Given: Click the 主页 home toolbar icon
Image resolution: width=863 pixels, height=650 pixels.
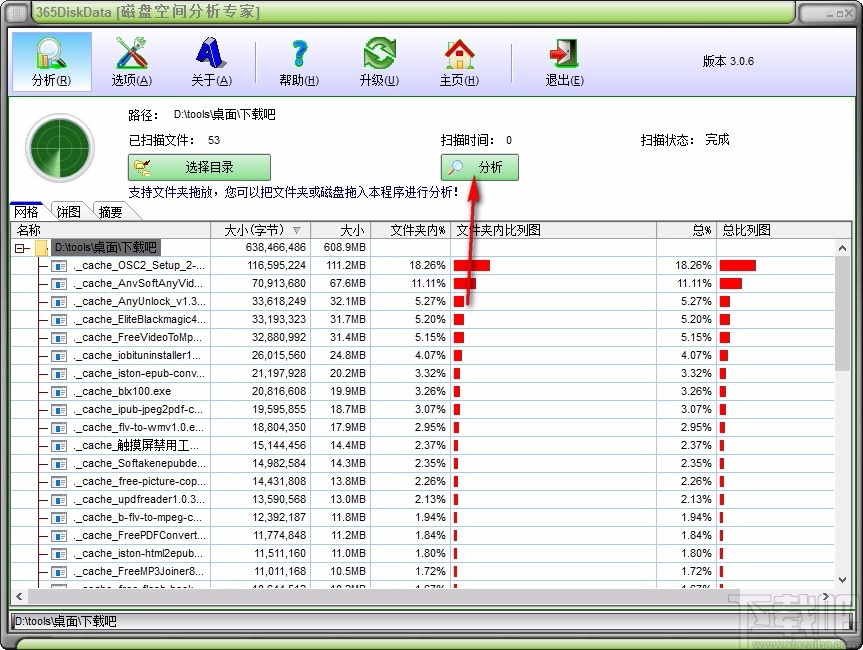Looking at the screenshot, I should coord(459,55).
